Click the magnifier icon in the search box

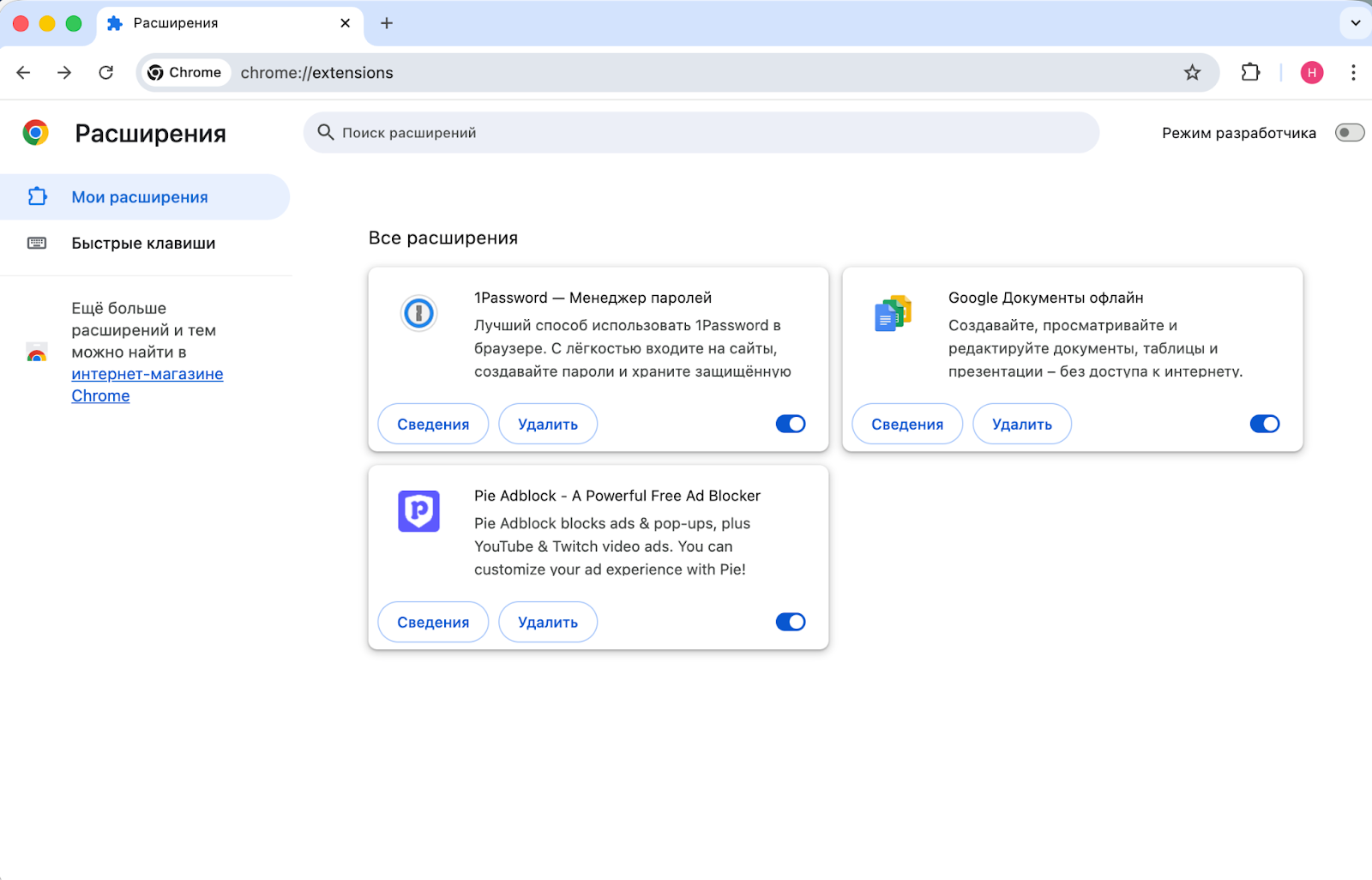click(326, 132)
